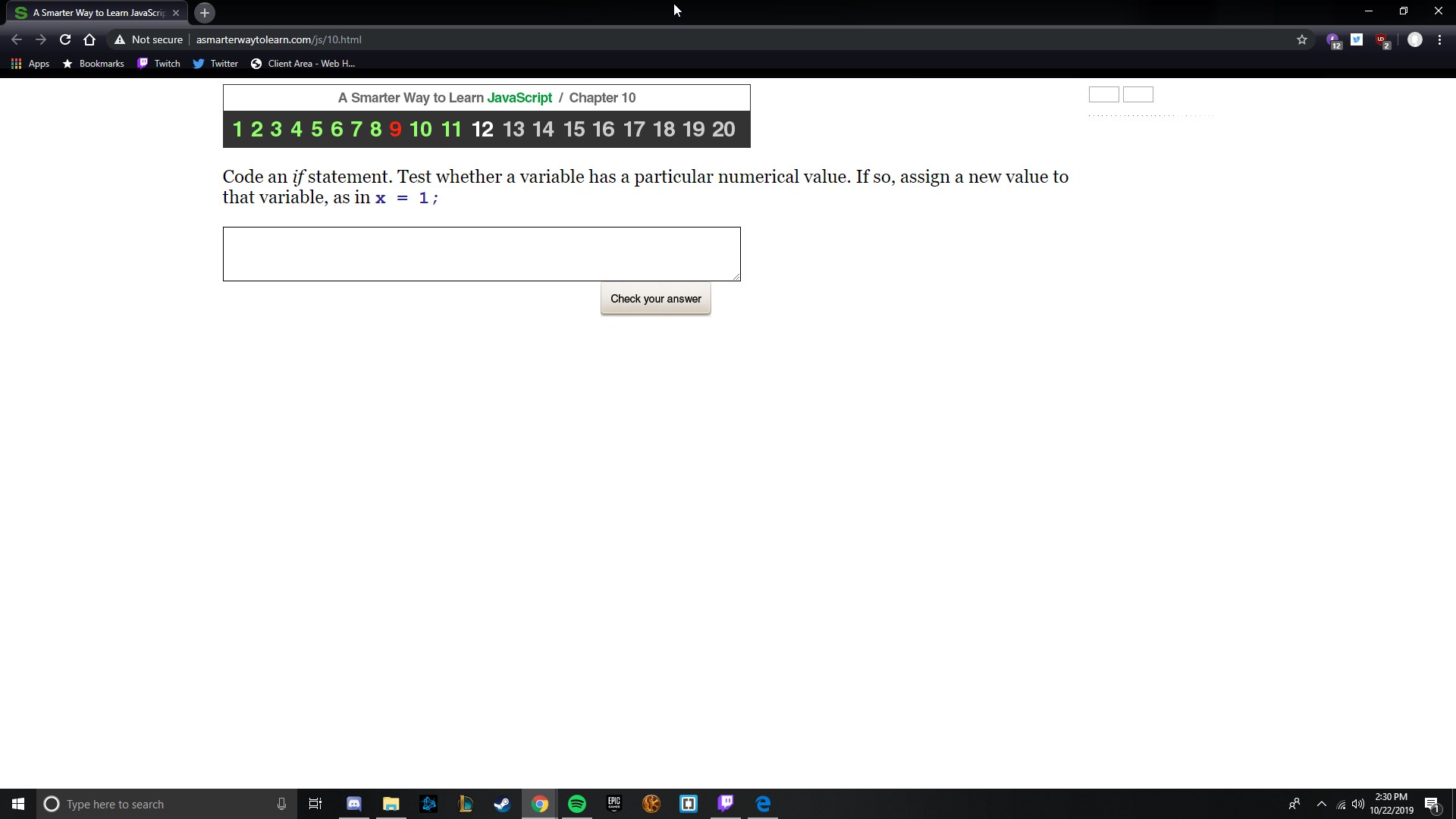The height and width of the screenshot is (819, 1456).
Task: Select exercise number 20
Action: [x=723, y=130]
